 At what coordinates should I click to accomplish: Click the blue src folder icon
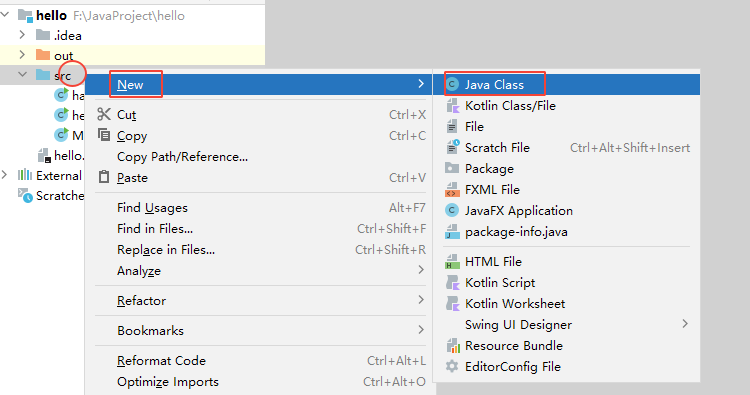[43, 75]
